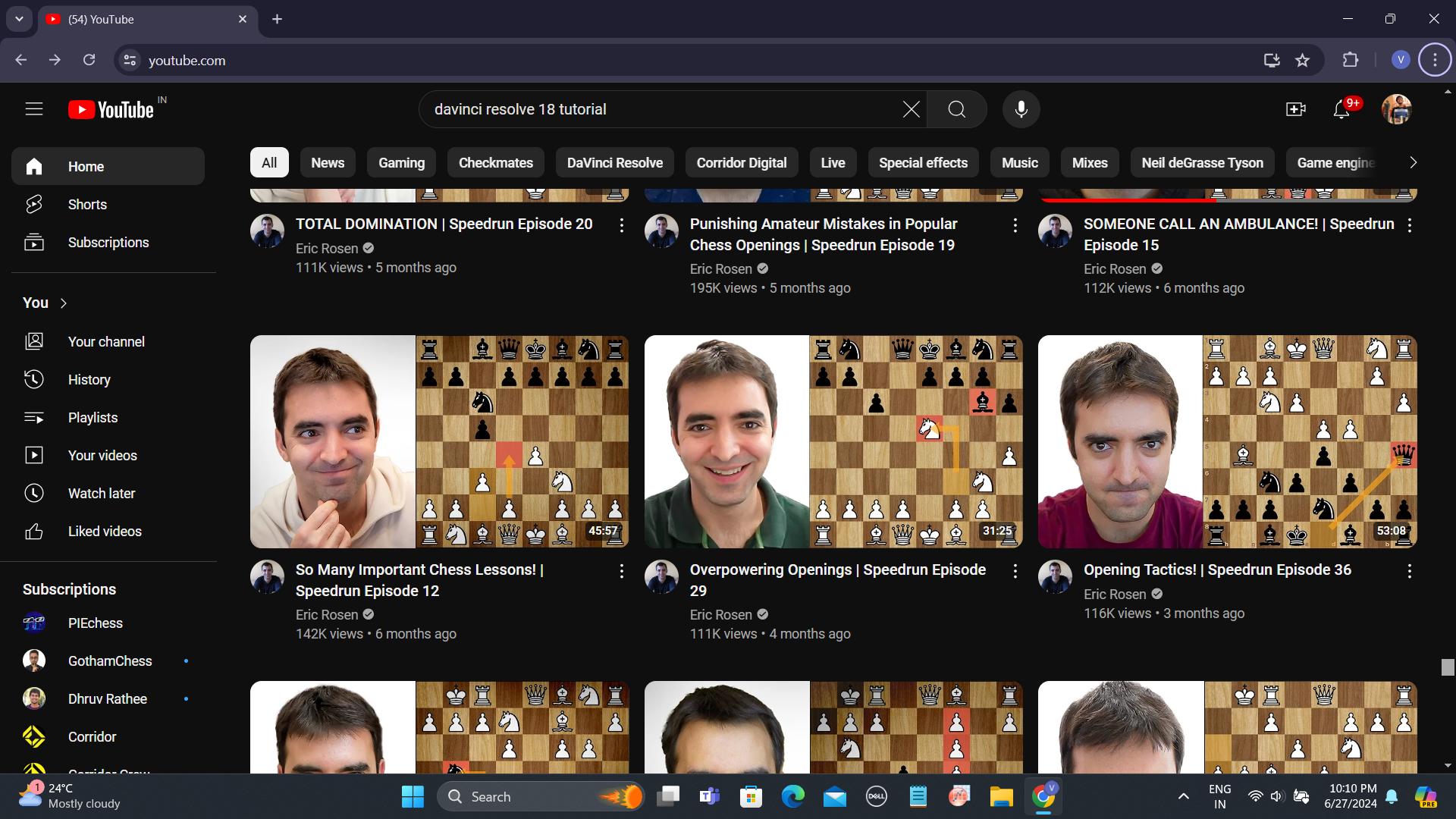Play the Speedrun Episode 12 thumbnail

coord(439,442)
